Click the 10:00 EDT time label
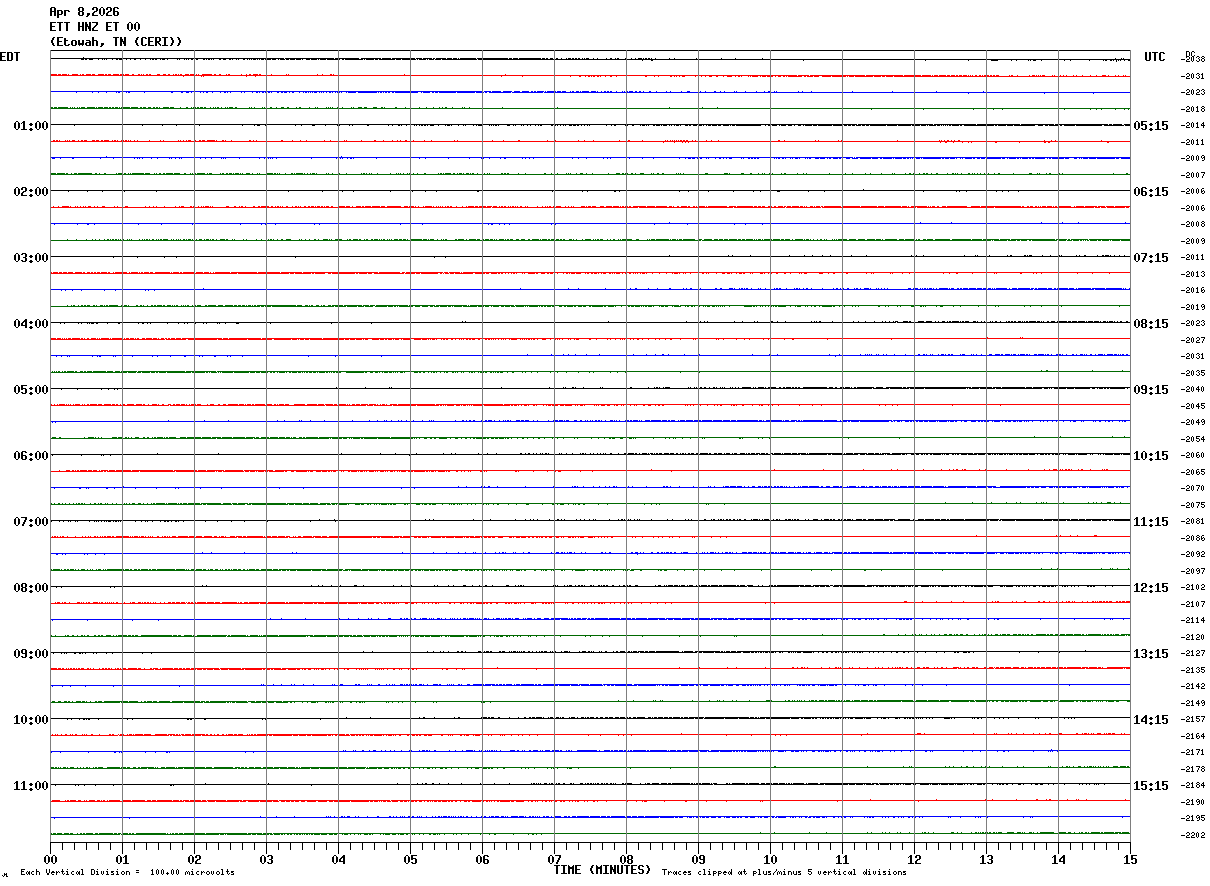 tap(31, 720)
